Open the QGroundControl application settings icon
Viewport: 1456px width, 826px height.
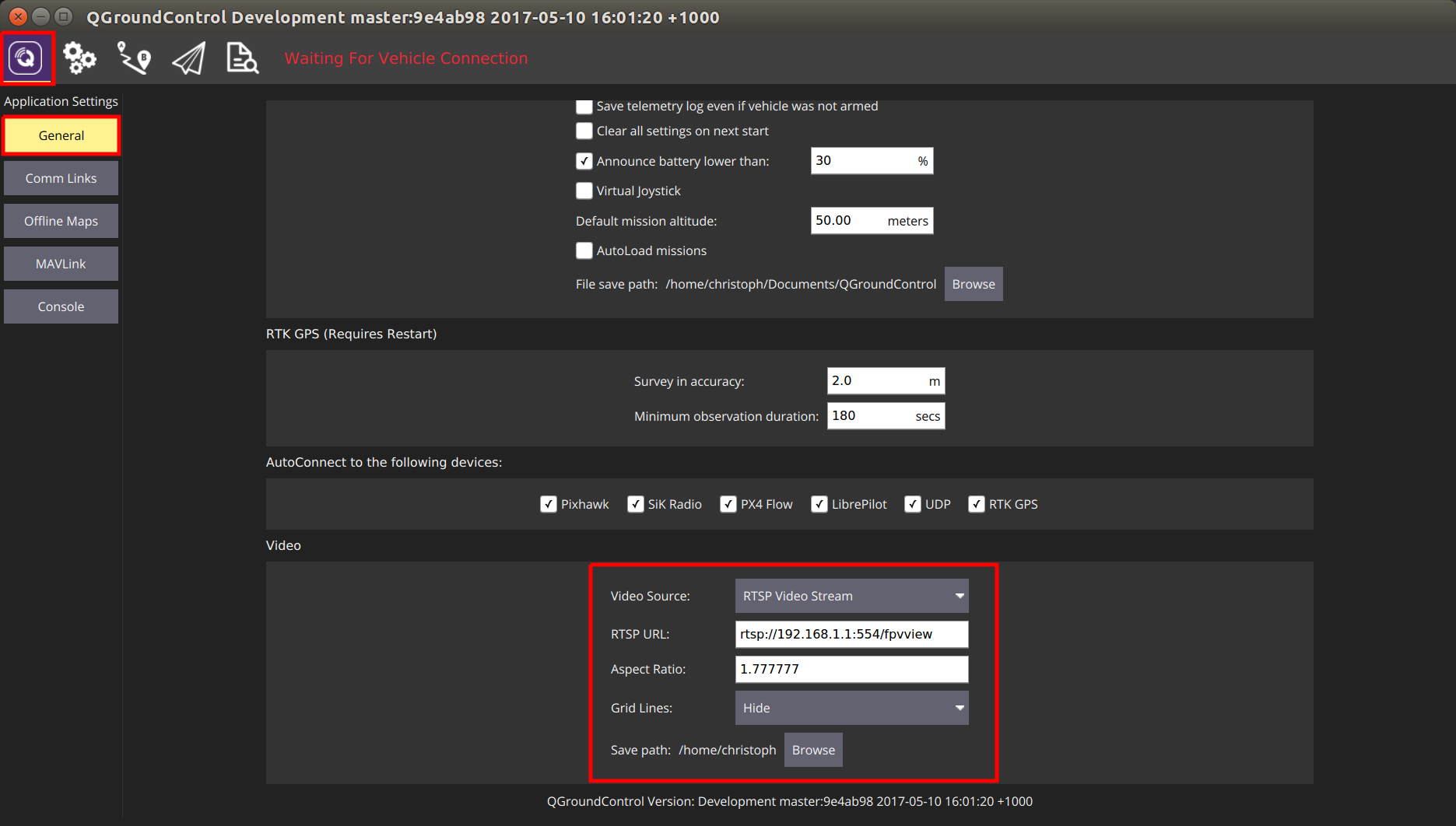tap(26, 58)
